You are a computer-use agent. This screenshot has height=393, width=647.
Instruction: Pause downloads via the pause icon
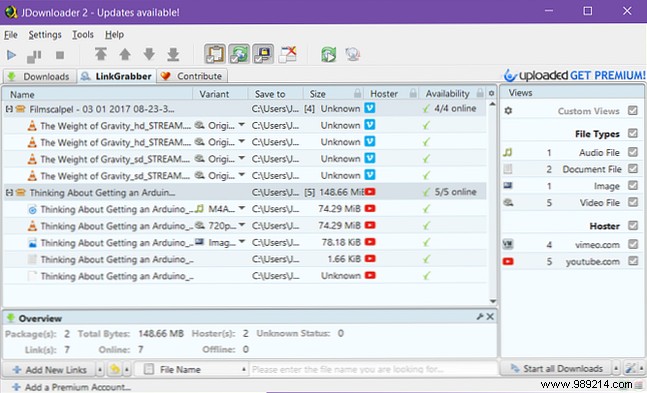click(34, 55)
